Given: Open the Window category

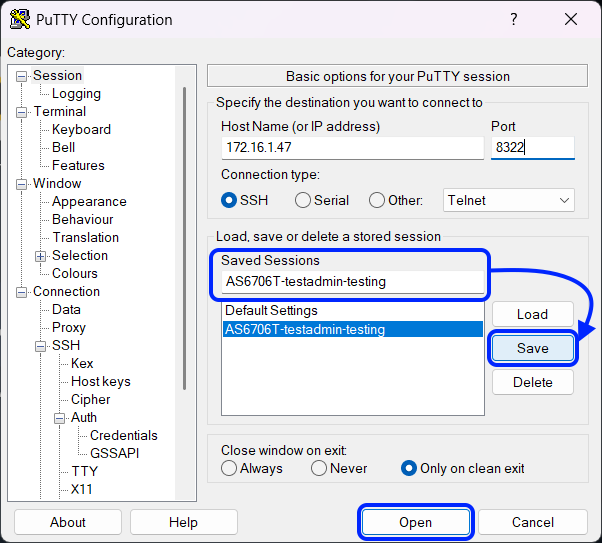Looking at the screenshot, I should 57,184.
